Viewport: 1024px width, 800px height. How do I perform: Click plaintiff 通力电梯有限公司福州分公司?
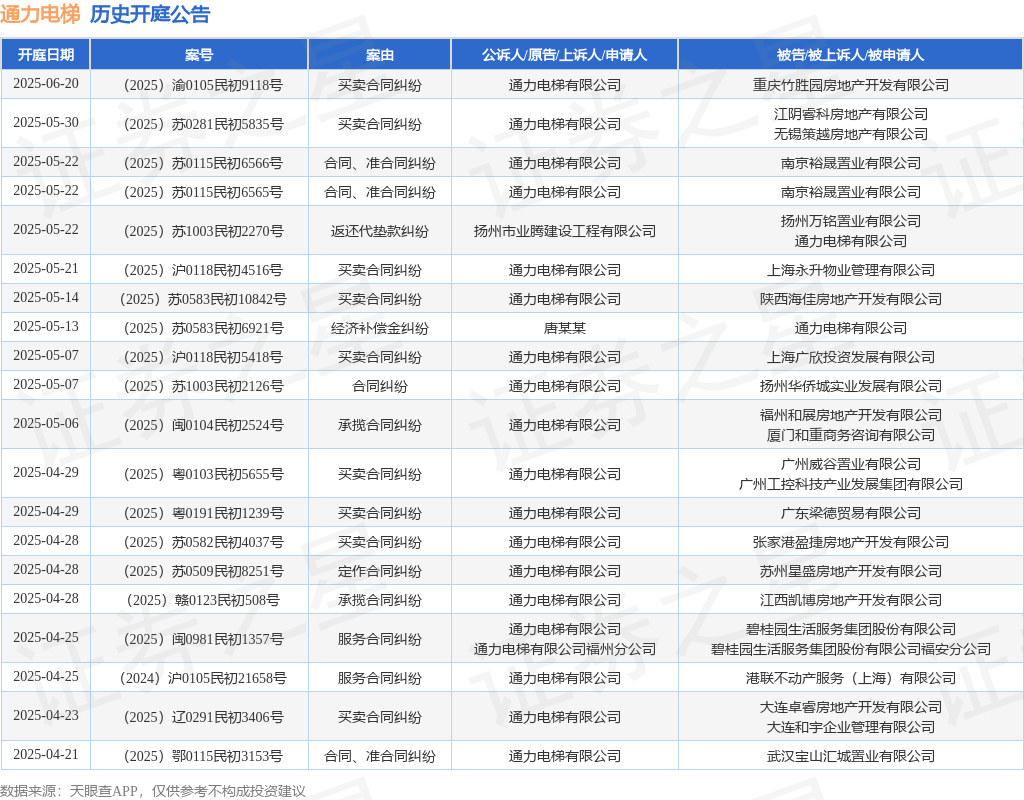pyautogui.click(x=565, y=649)
